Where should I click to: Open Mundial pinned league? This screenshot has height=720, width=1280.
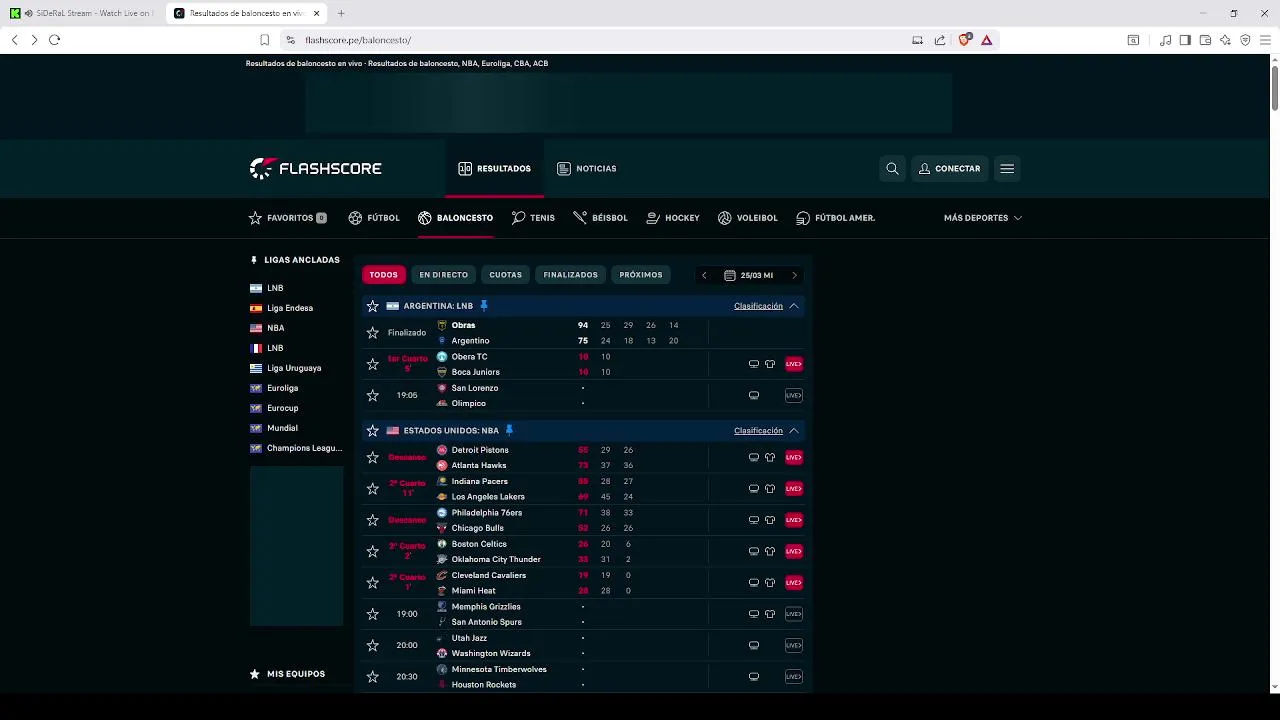(x=282, y=428)
